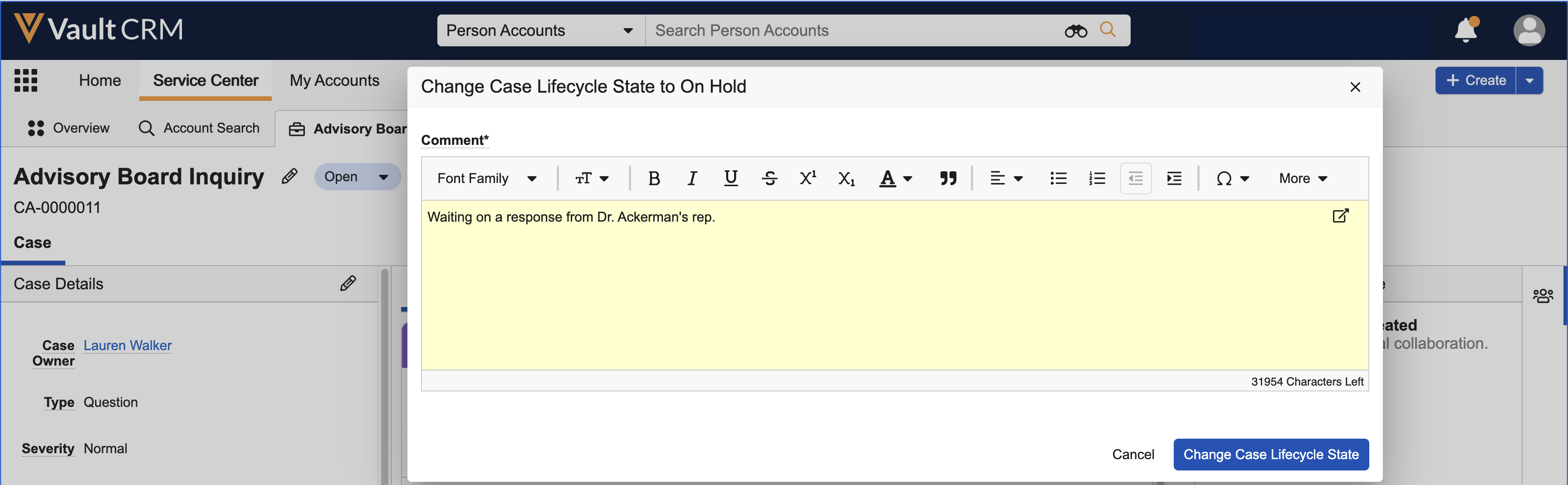The image size is (1568, 485).
Task: Confirm with Change Case Lifecycle State button
Action: tap(1270, 455)
